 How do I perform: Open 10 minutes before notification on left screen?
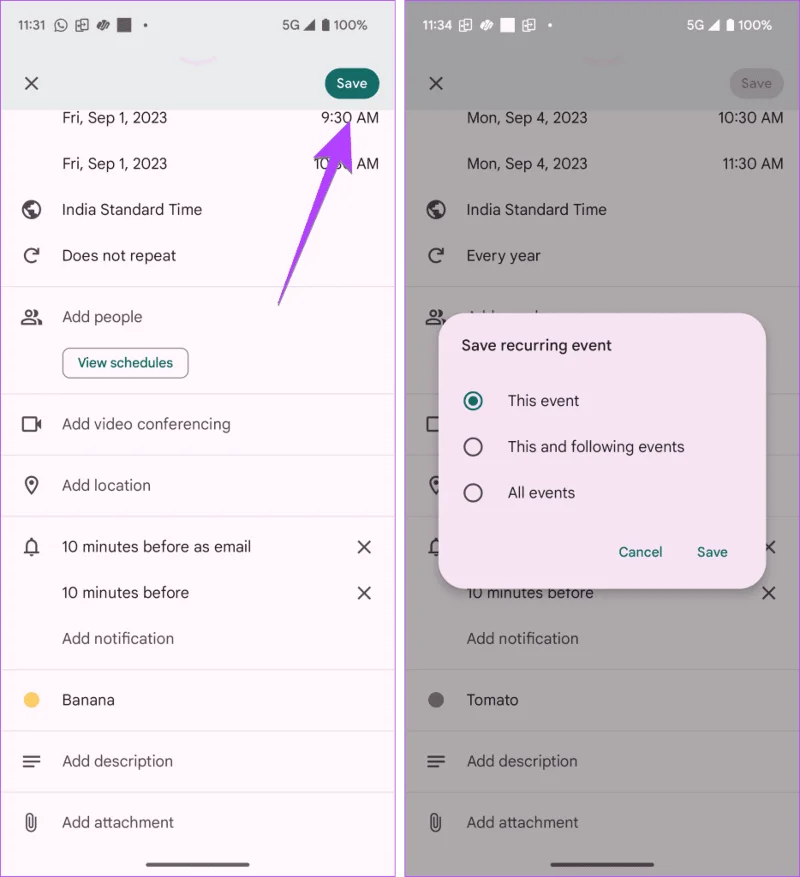(x=125, y=592)
